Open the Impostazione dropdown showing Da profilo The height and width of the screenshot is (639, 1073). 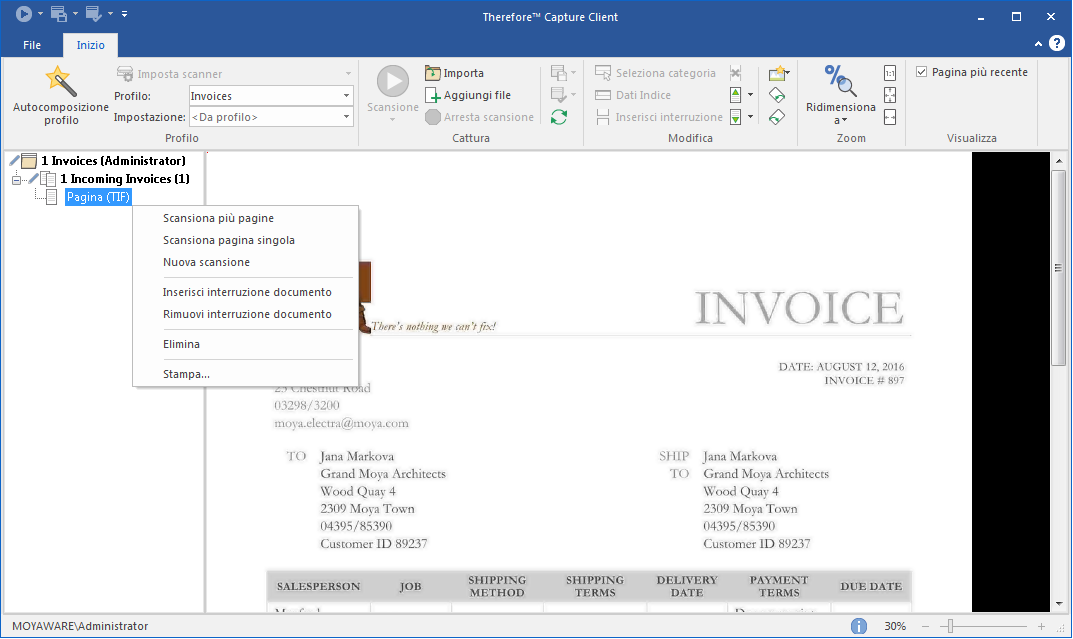[344, 116]
